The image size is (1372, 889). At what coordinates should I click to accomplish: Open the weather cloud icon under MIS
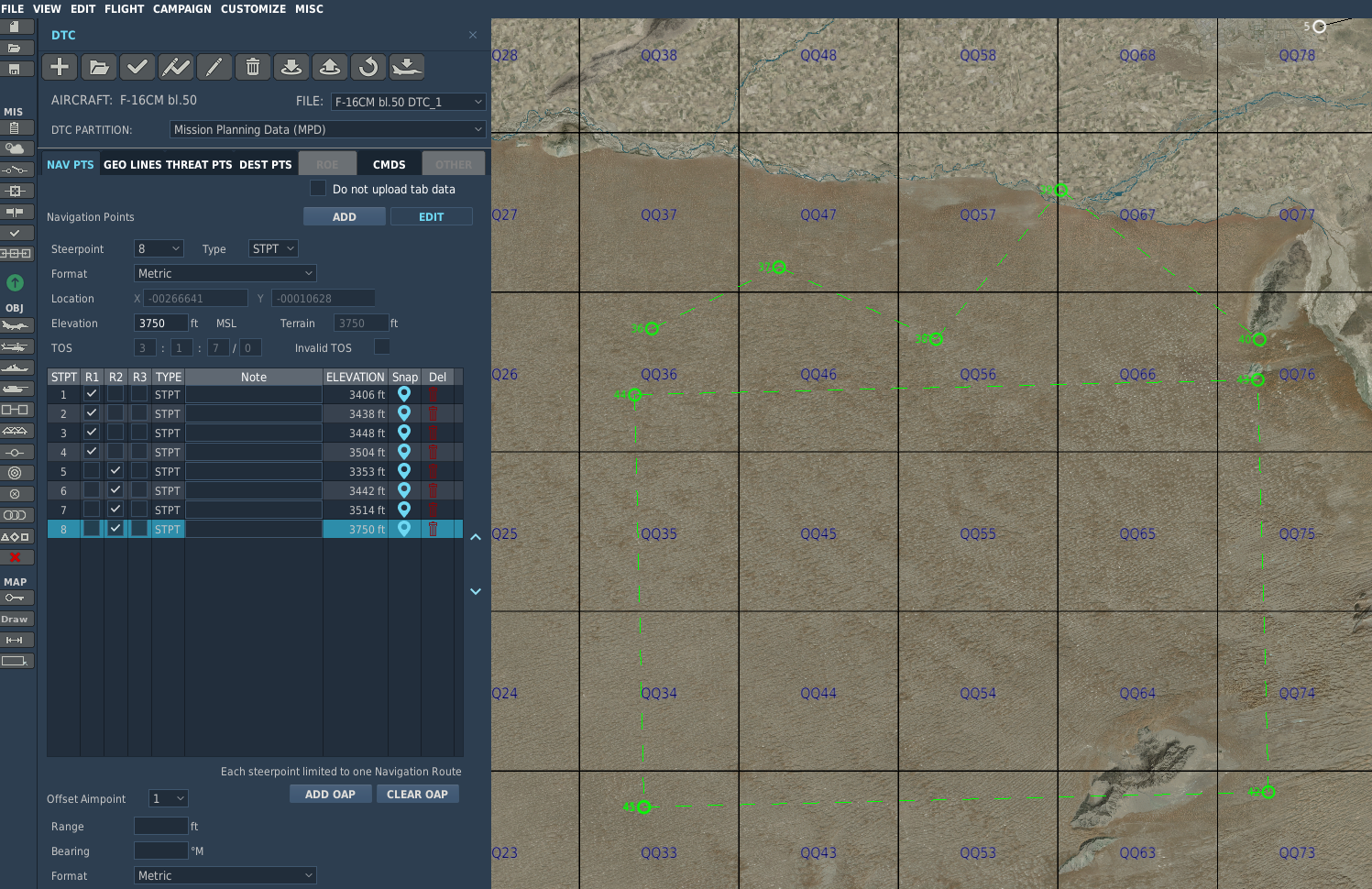16,148
